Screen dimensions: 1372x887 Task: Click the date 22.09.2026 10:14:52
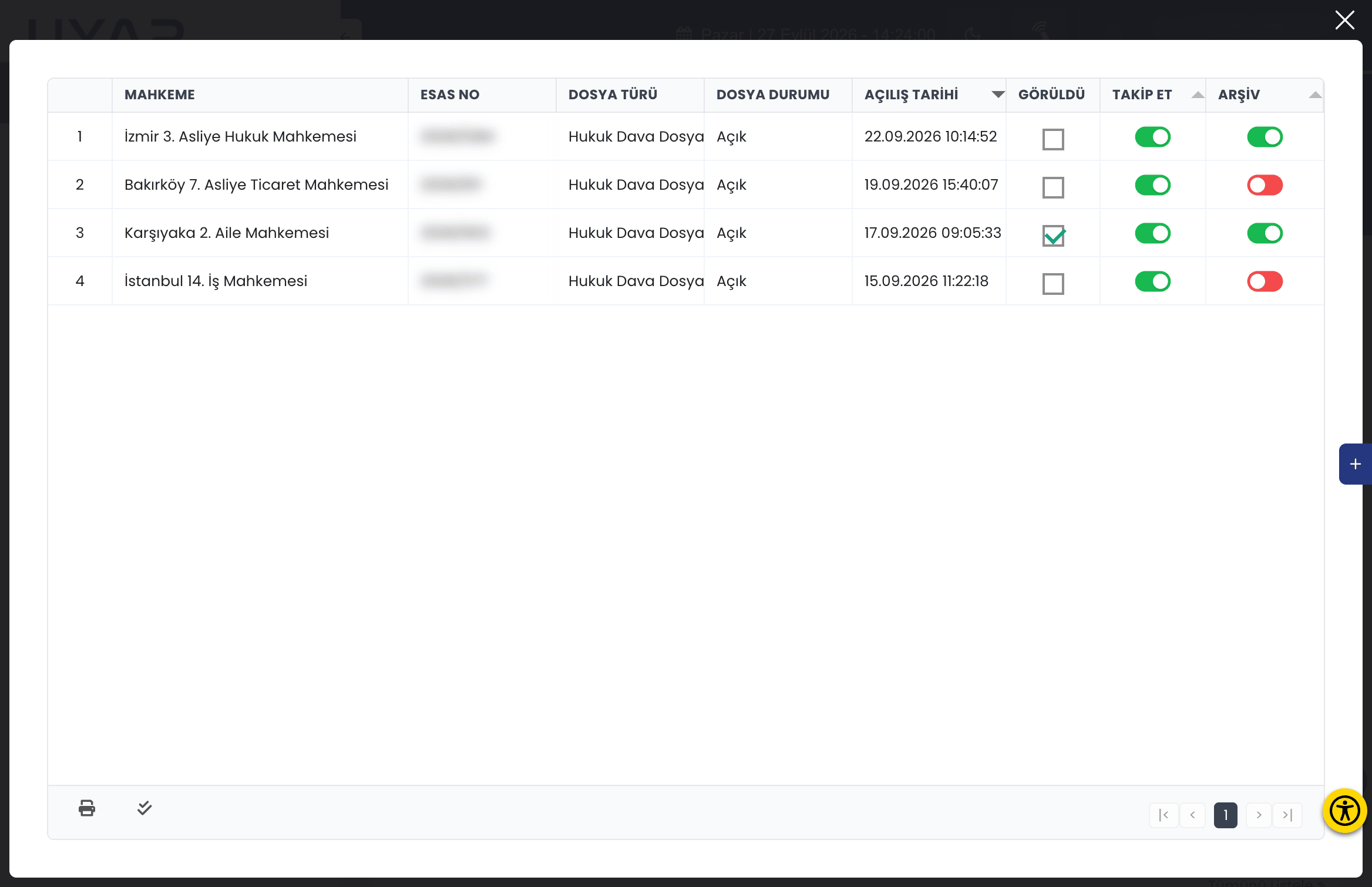pos(930,136)
